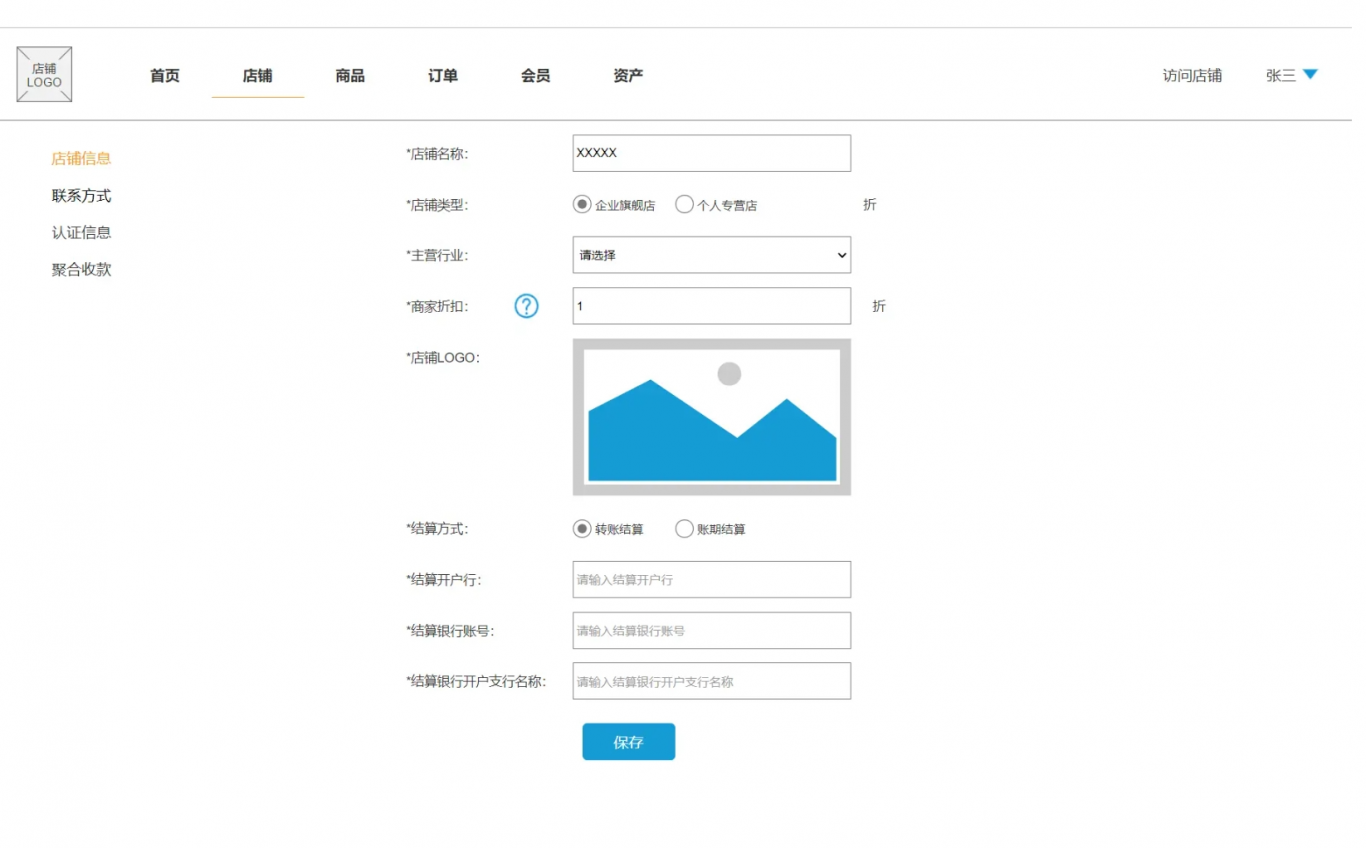Click the 店铺LOGO upload image thumbnail

tap(712, 417)
